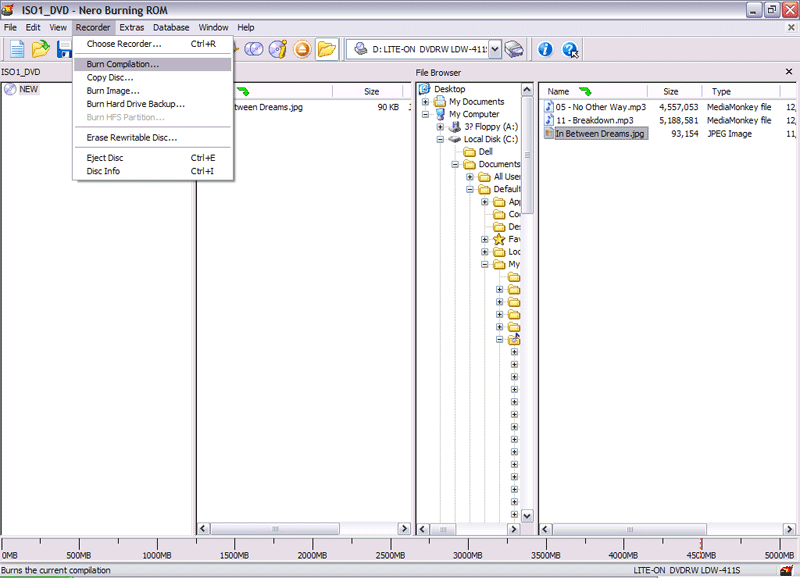Select Copy Disc in Recorder menu
This screenshot has width=800, height=578.
pos(153,78)
